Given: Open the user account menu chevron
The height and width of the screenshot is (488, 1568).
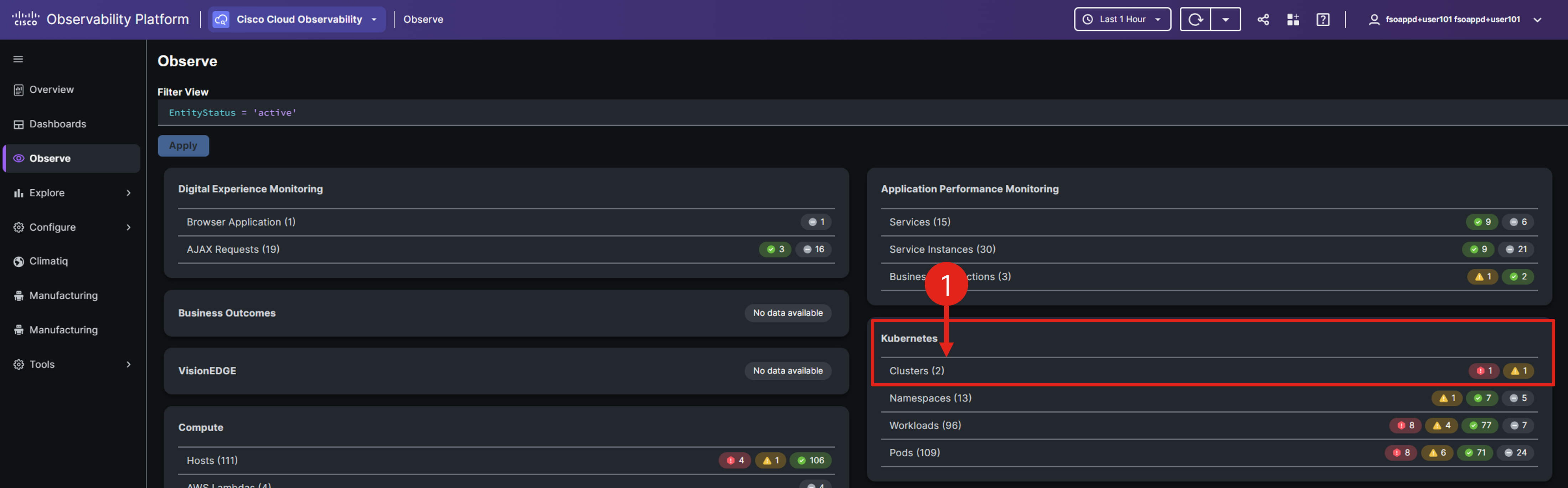Looking at the screenshot, I should pos(1538,20).
